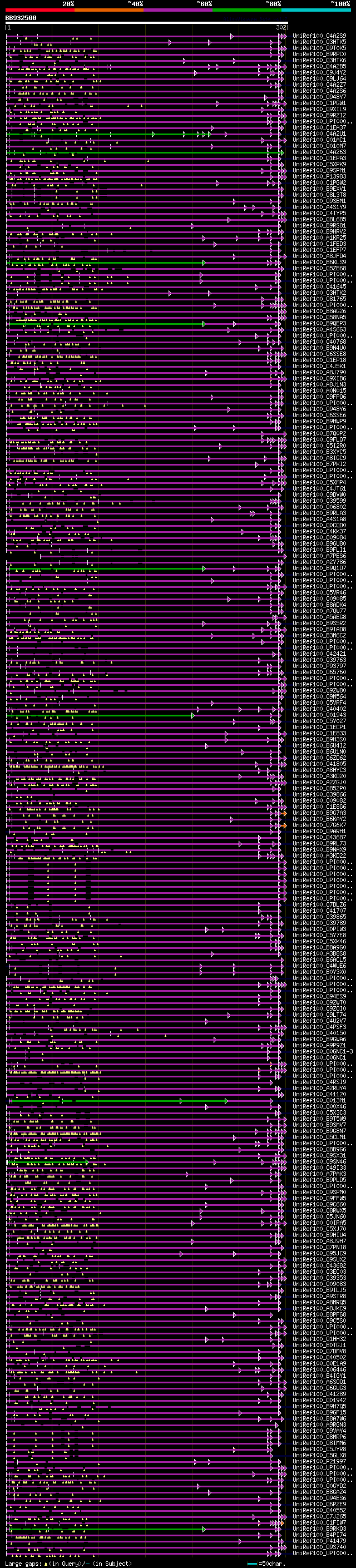Screen dimensions: 356x1568
Task: Select the UniRef100_A8HYC3 label
Action: pos(319,770)
